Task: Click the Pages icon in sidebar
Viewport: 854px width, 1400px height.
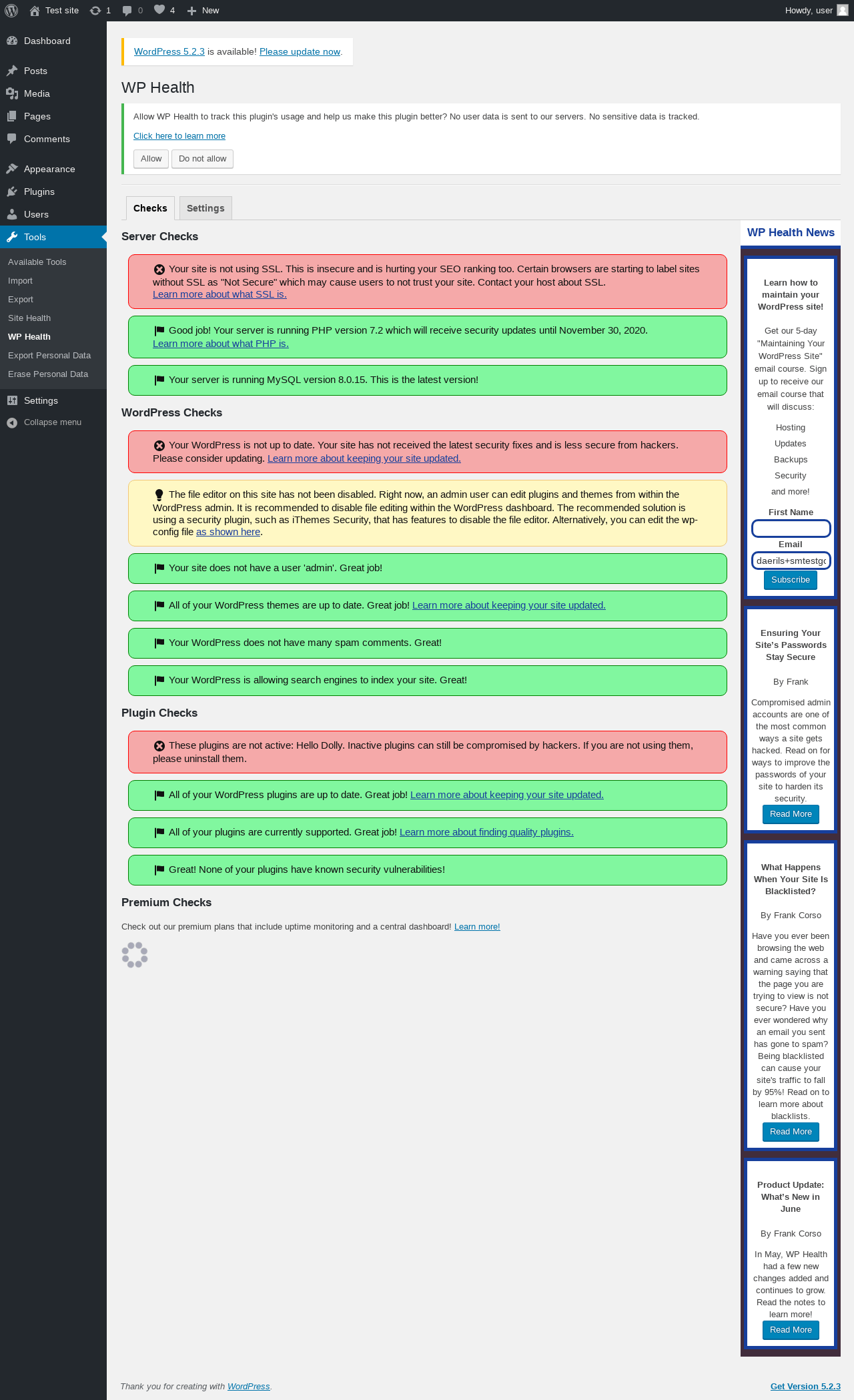Action: pos(12,116)
